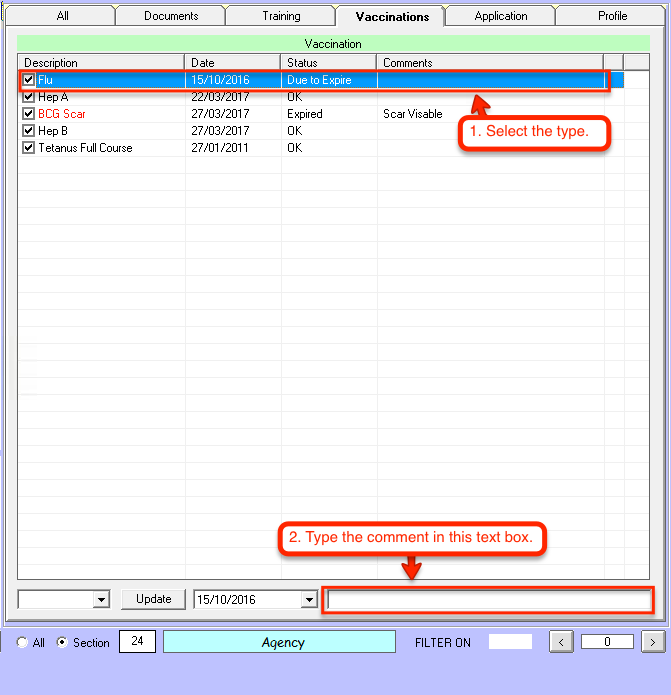Toggle the Hep A checkbox
The width and height of the screenshot is (671, 695).
(29, 97)
